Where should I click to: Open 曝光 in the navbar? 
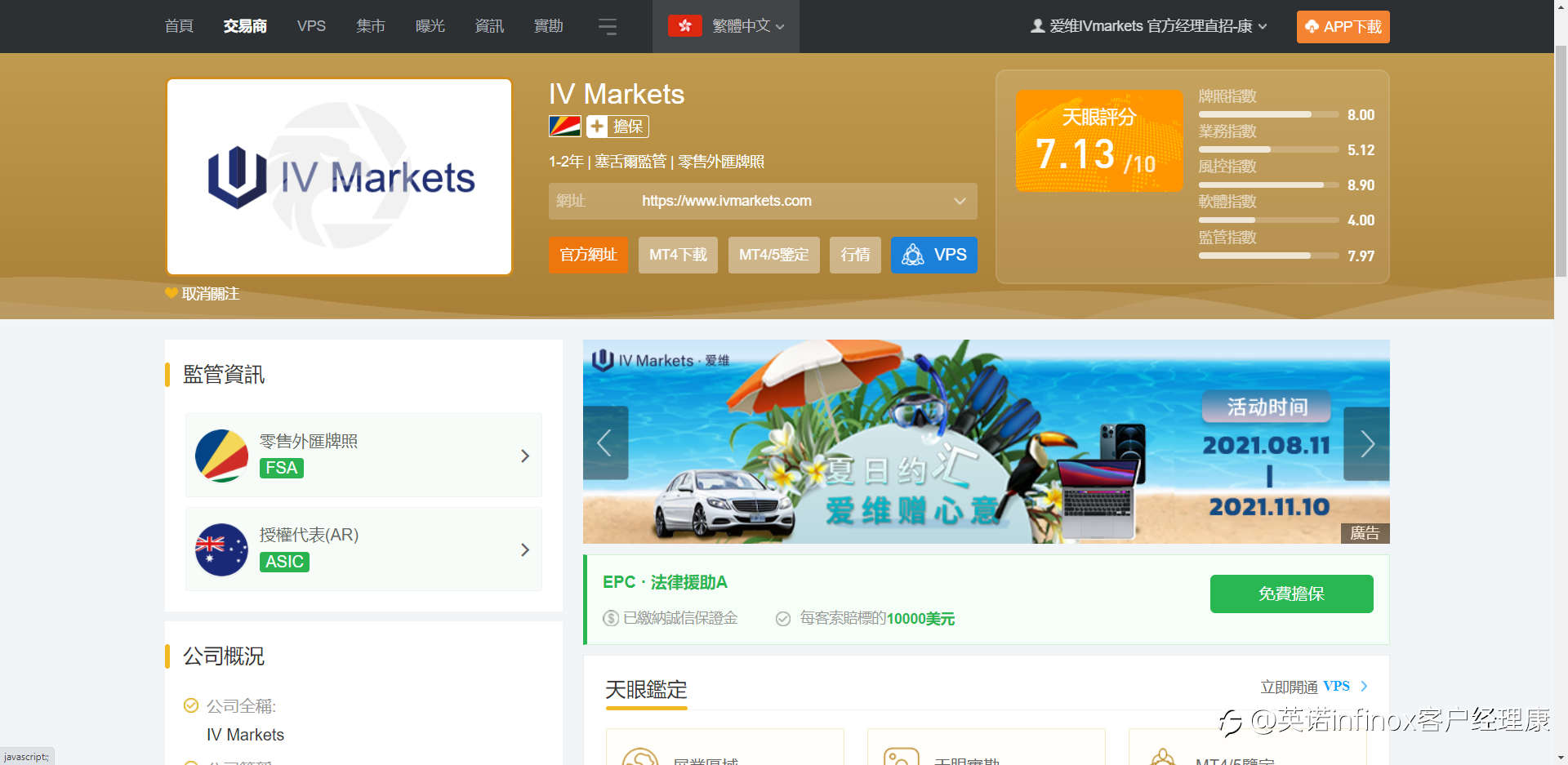tap(430, 26)
